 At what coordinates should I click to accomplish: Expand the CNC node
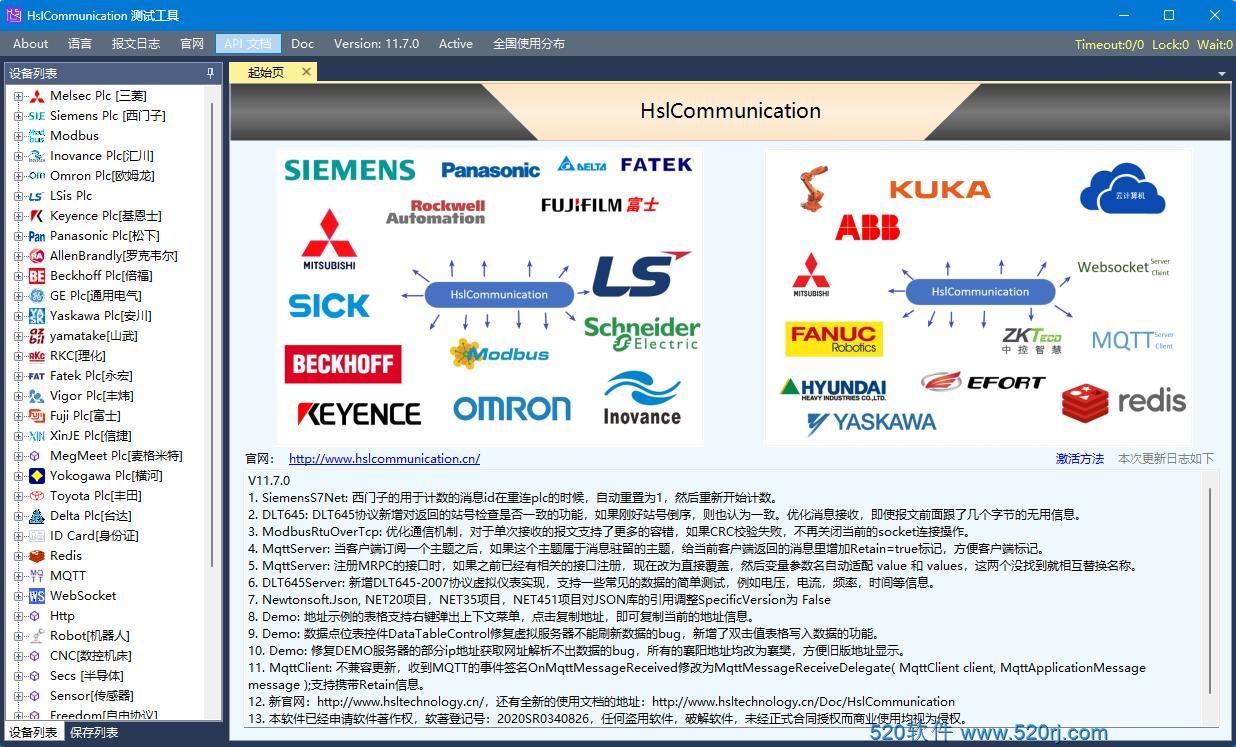tap(18, 656)
